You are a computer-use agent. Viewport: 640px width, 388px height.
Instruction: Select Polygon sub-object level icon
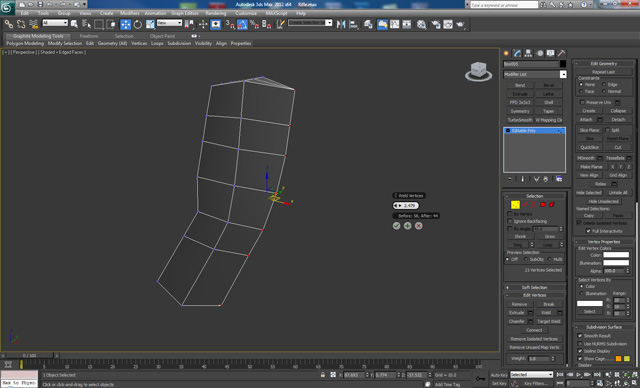543,205
